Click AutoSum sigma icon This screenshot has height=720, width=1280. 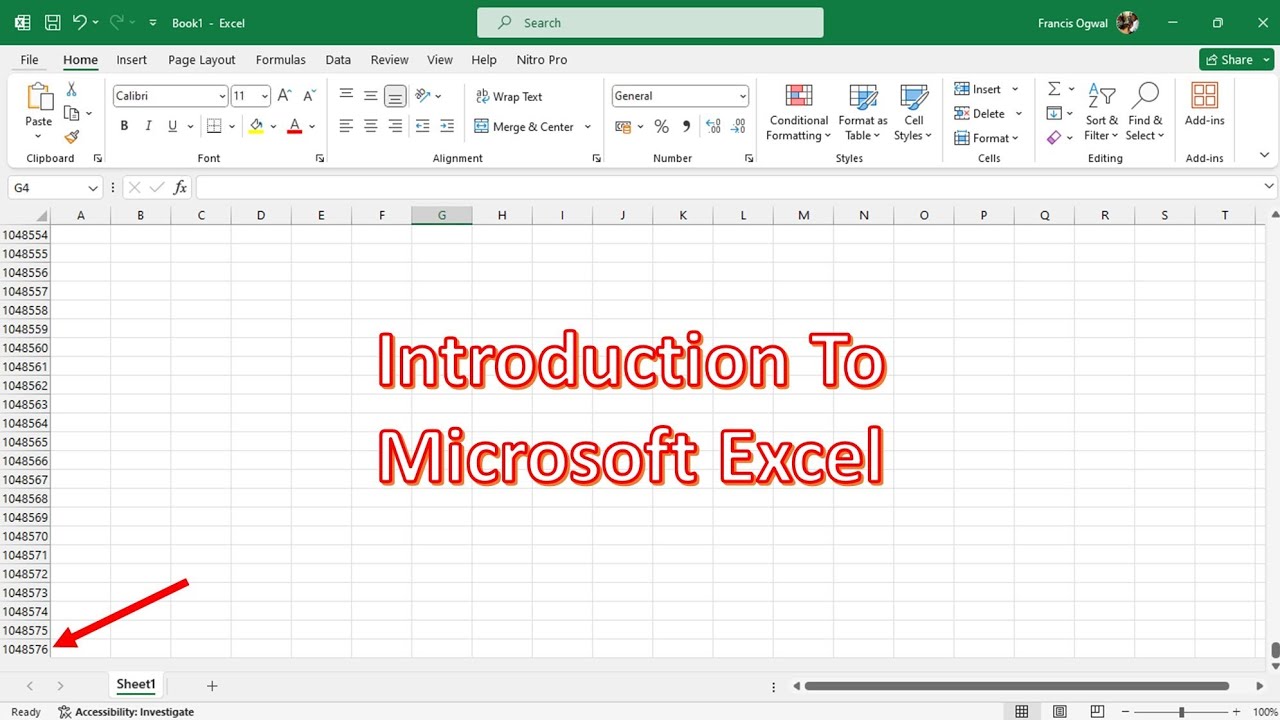1054,89
